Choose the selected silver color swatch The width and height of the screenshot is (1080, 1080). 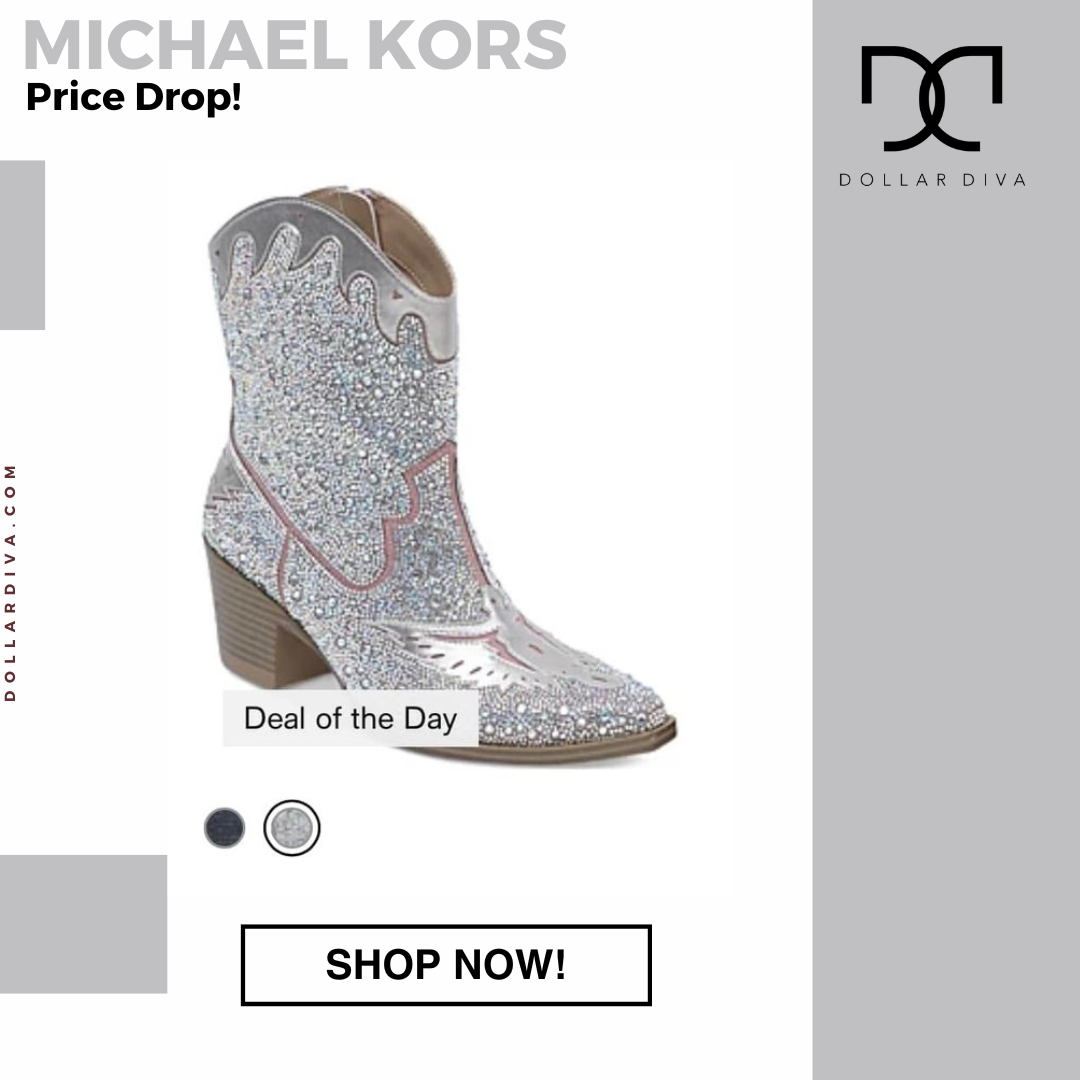tap(292, 827)
